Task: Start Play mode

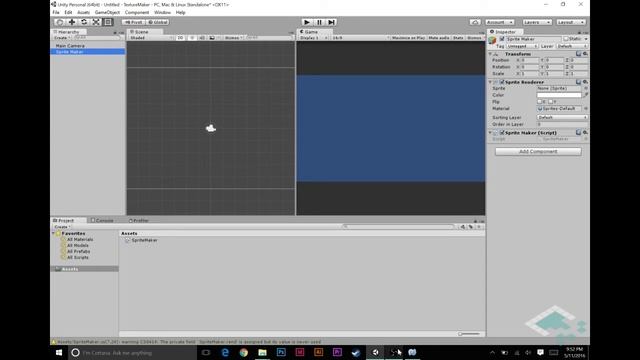Action: (307, 22)
